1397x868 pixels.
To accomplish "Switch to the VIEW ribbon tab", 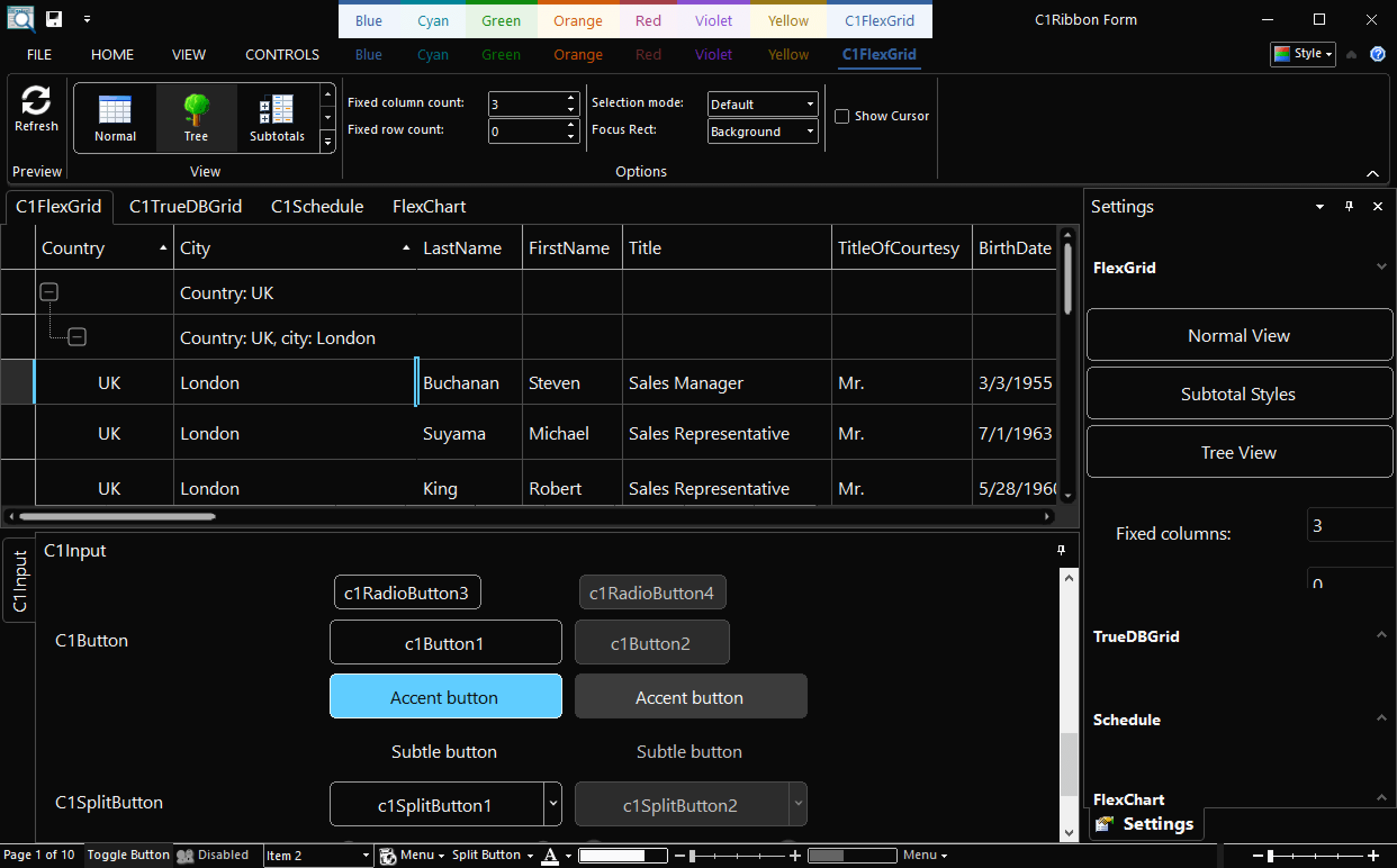I will click(188, 55).
